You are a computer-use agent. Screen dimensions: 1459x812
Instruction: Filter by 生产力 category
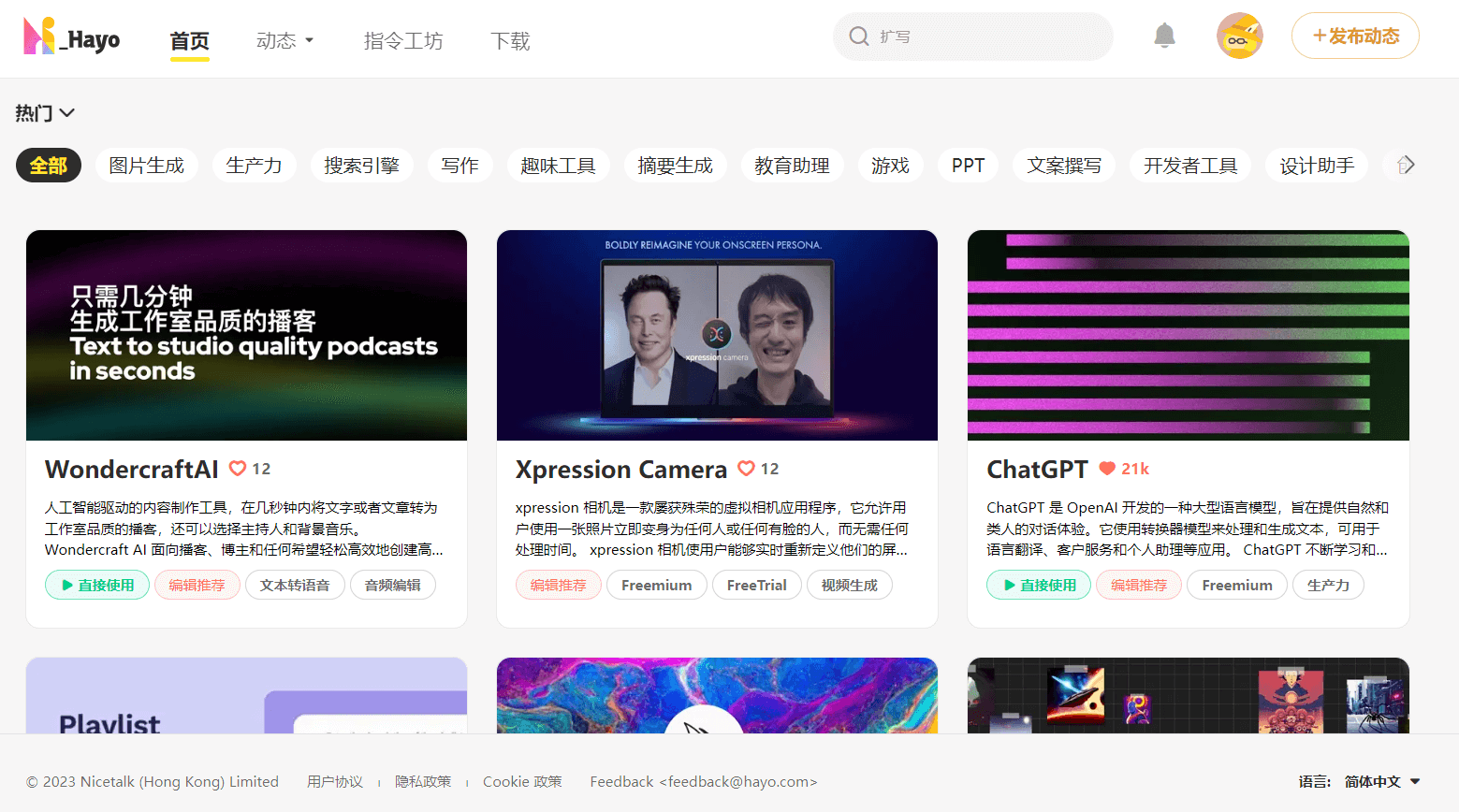pos(255,166)
